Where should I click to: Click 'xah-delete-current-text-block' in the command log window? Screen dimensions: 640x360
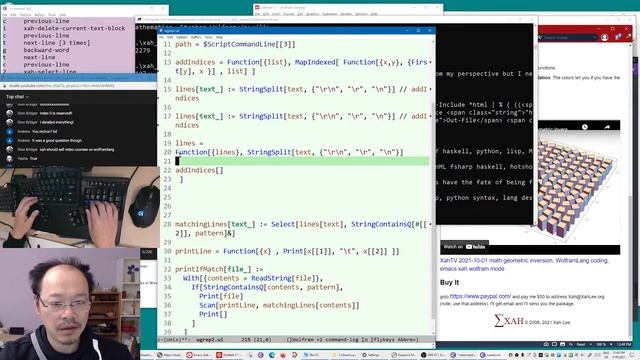coord(74,28)
